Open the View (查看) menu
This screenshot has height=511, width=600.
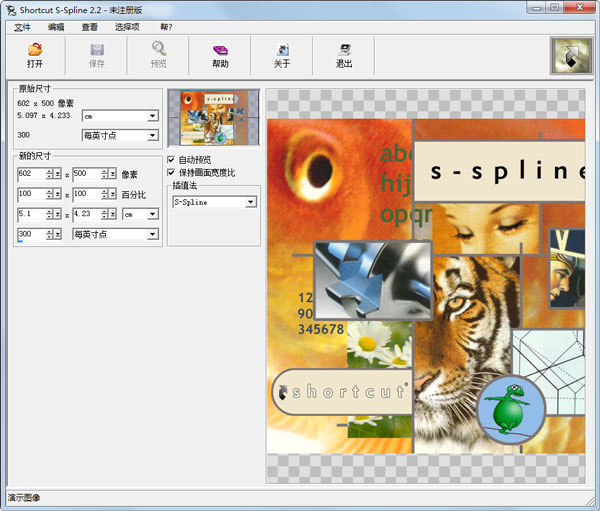90,27
